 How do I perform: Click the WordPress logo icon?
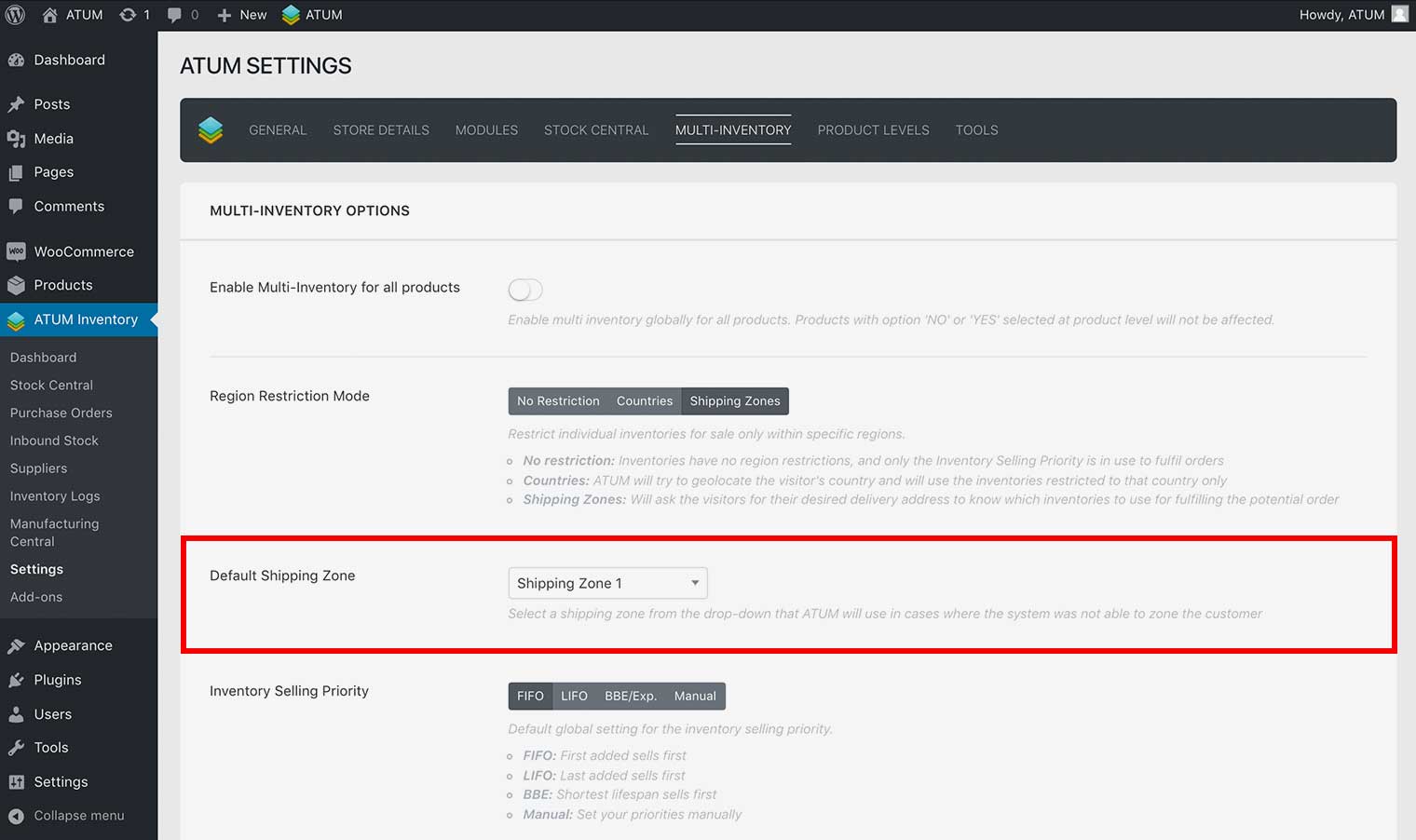(x=16, y=15)
